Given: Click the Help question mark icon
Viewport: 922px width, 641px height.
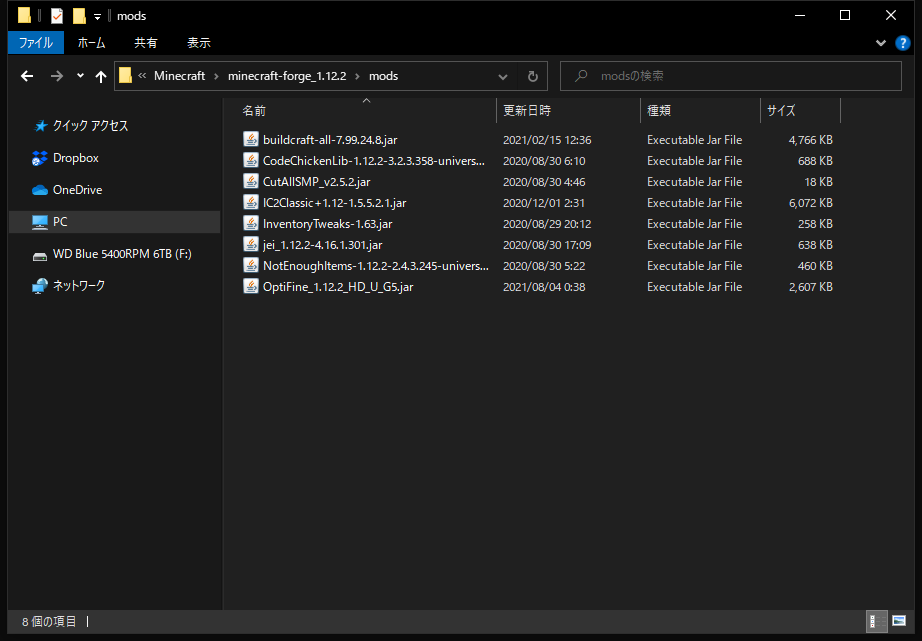Looking at the screenshot, I should [902, 43].
